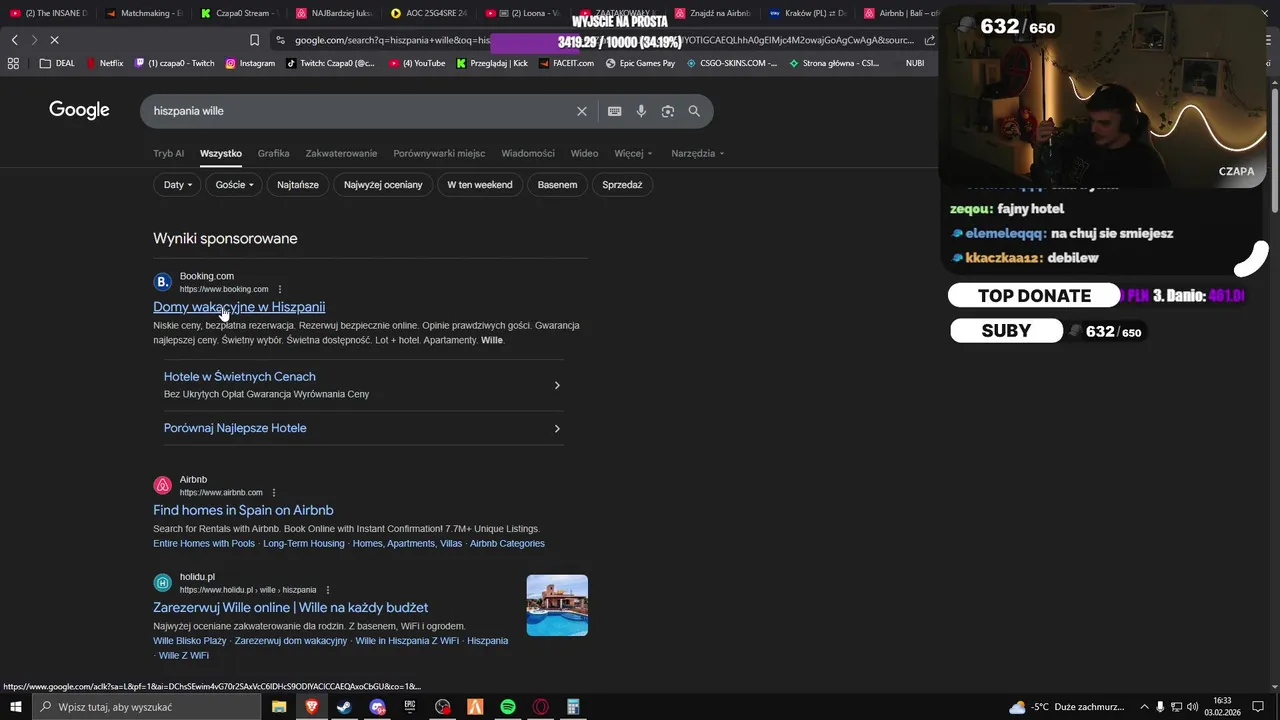This screenshot has height=720, width=1280.
Task: Click the Airbnb favicon
Action: coord(162,485)
